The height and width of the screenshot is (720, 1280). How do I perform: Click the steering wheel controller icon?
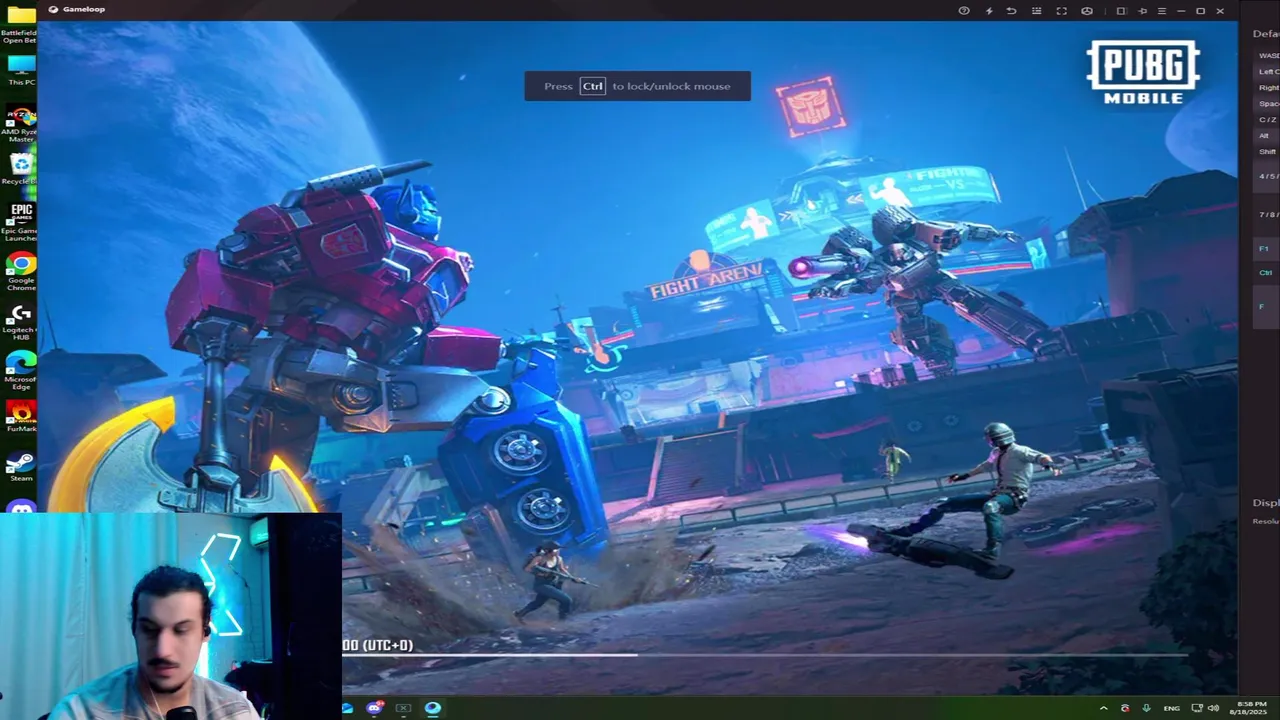click(x=1087, y=11)
